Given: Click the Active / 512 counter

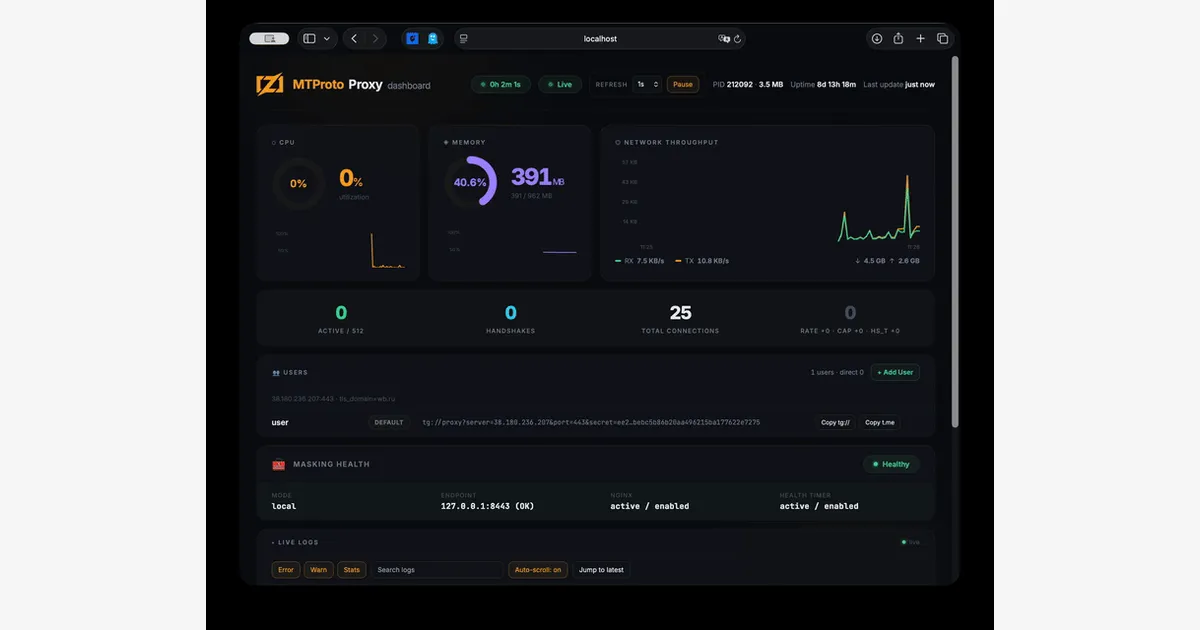Looking at the screenshot, I should (x=341, y=319).
